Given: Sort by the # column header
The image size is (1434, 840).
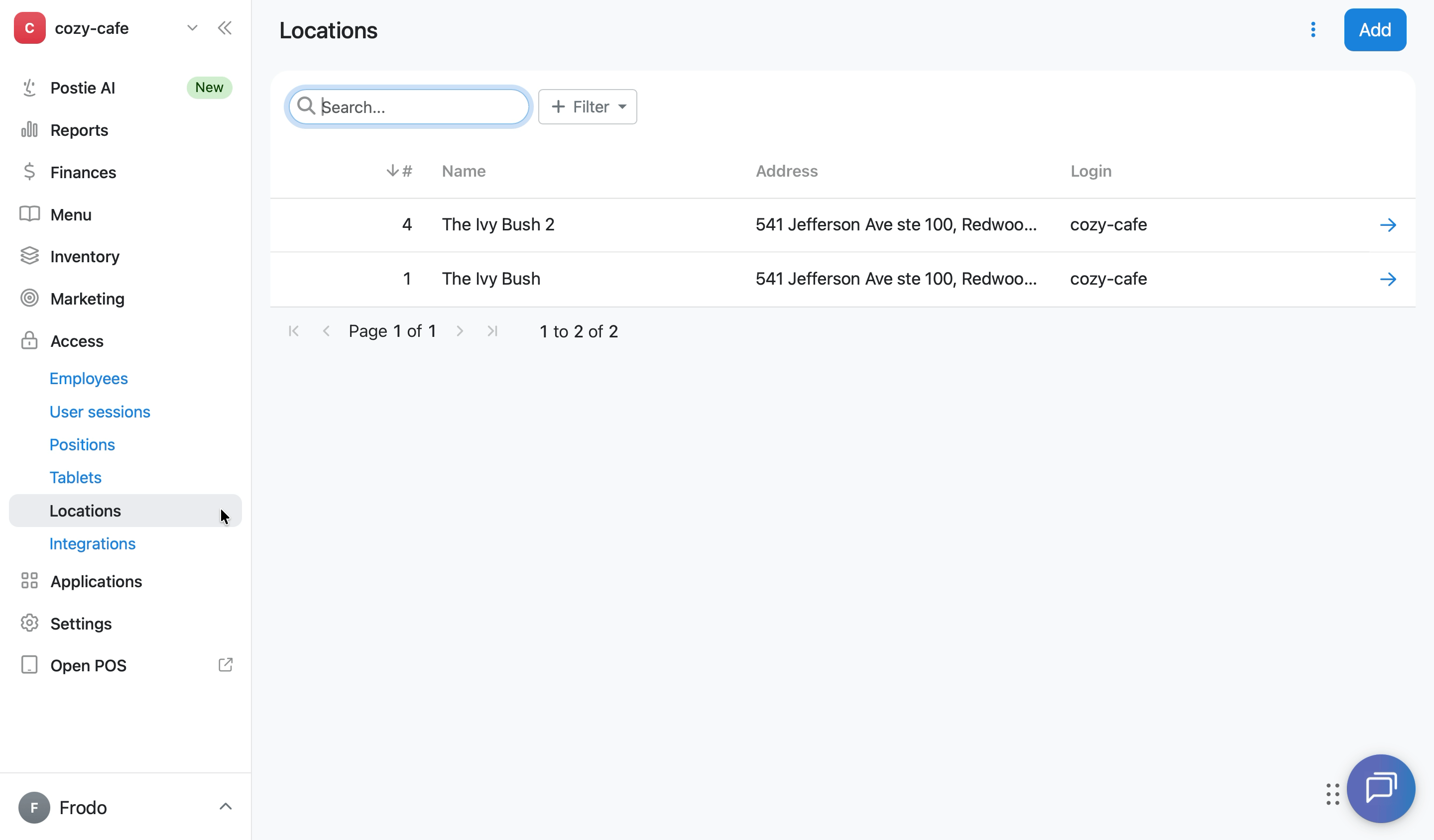Looking at the screenshot, I should click(399, 171).
